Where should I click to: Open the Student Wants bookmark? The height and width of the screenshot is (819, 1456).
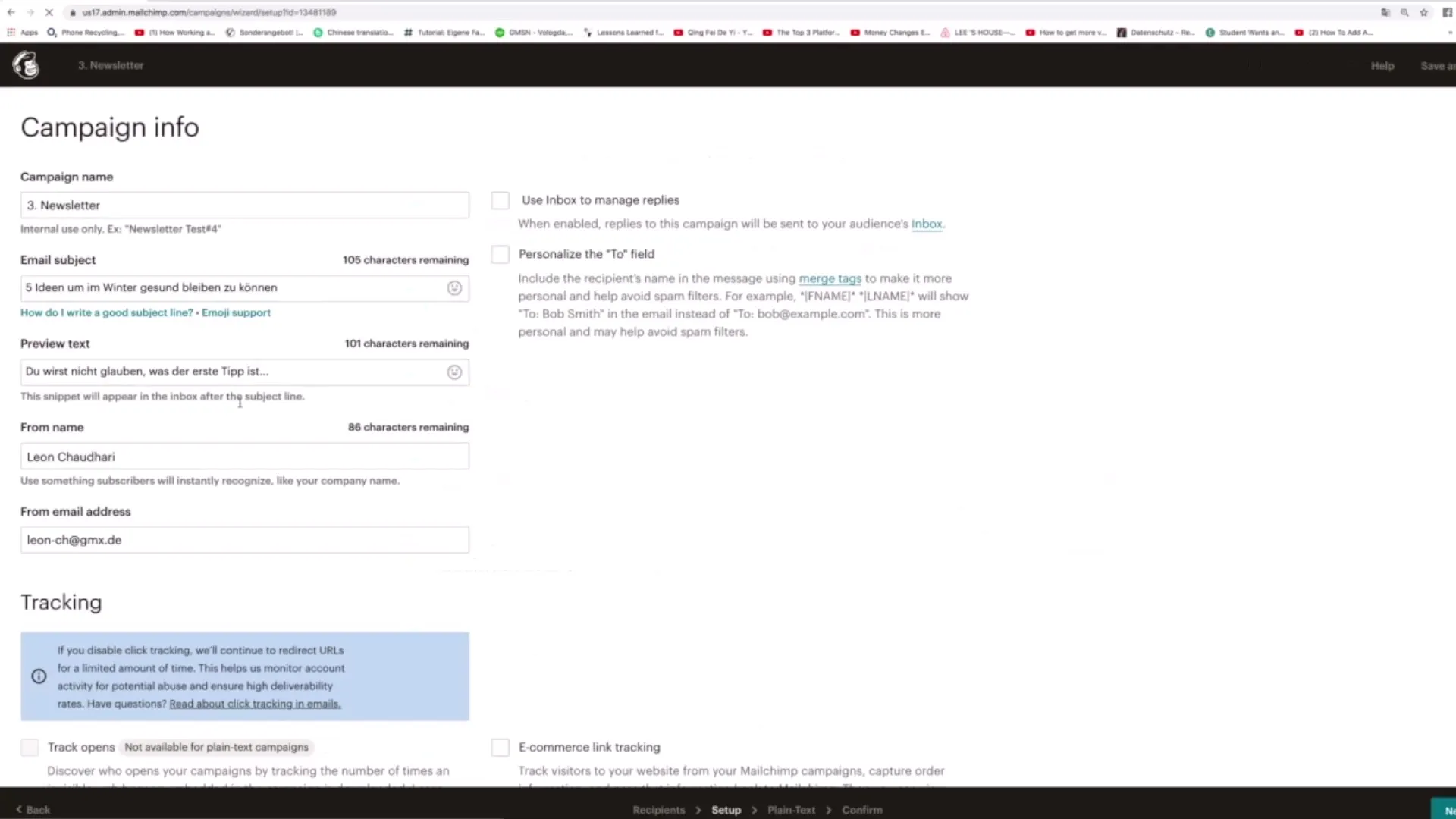click(1245, 33)
